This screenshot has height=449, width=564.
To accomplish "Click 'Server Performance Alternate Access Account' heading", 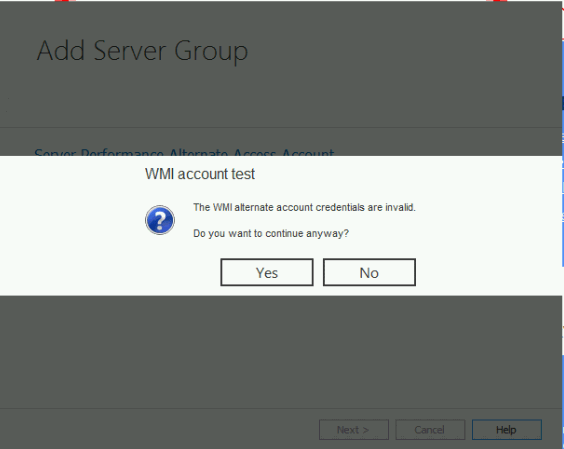I will pos(184,153).
